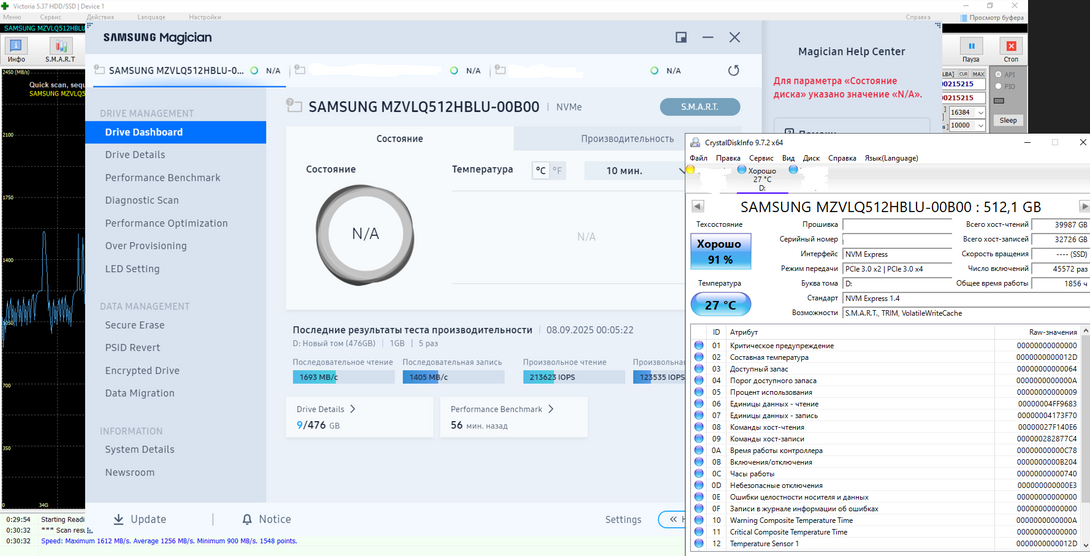1090x556 pixels.
Task: Click status dot of row 03 Доступный запас
Action: (699, 369)
